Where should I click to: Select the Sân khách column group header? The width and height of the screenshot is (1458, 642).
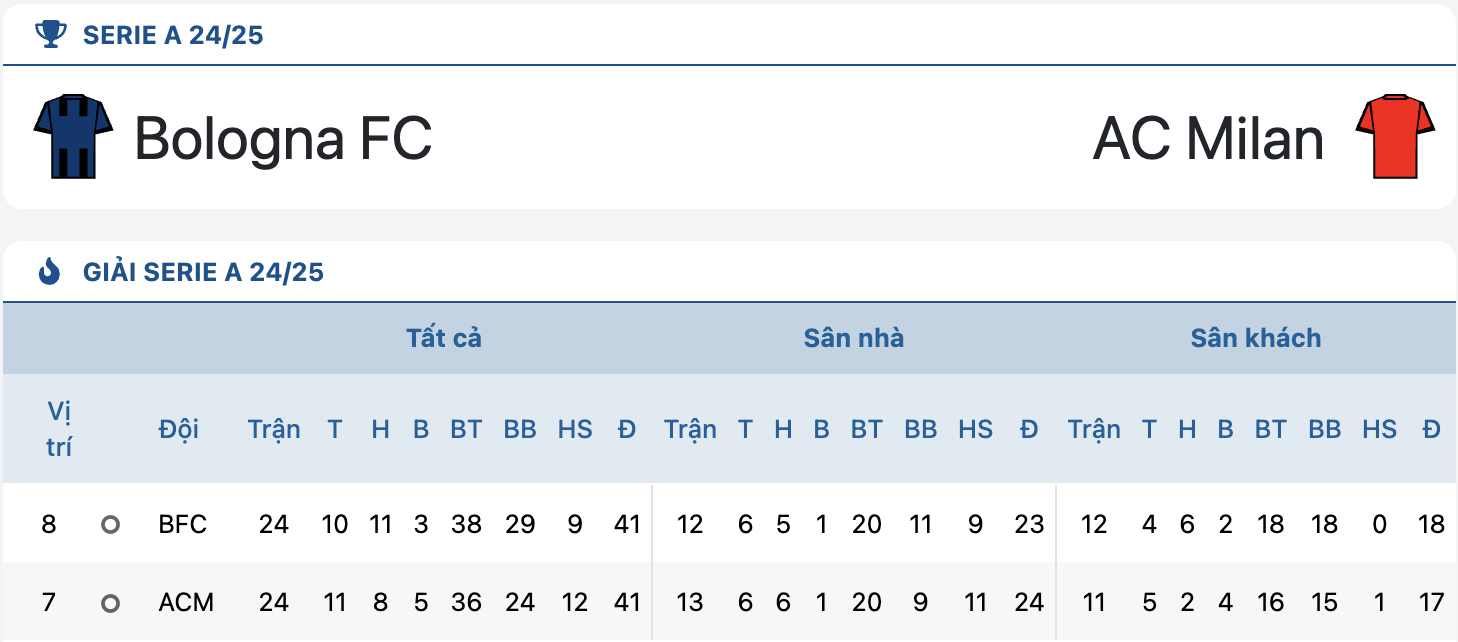(x=1256, y=338)
